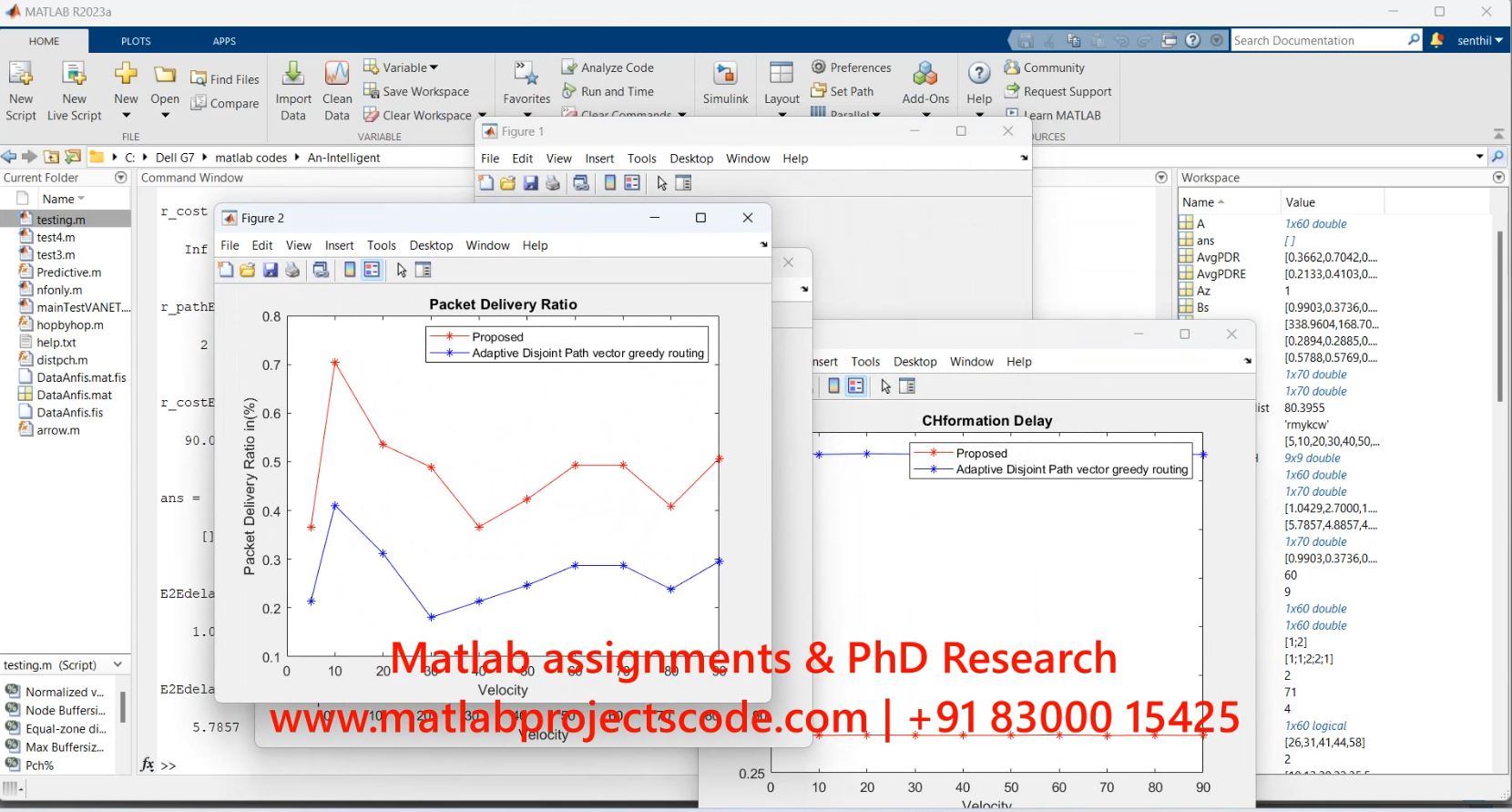Open Property Inspector from Figure 2 toolbar
The height and width of the screenshot is (812, 1512).
tap(424, 270)
